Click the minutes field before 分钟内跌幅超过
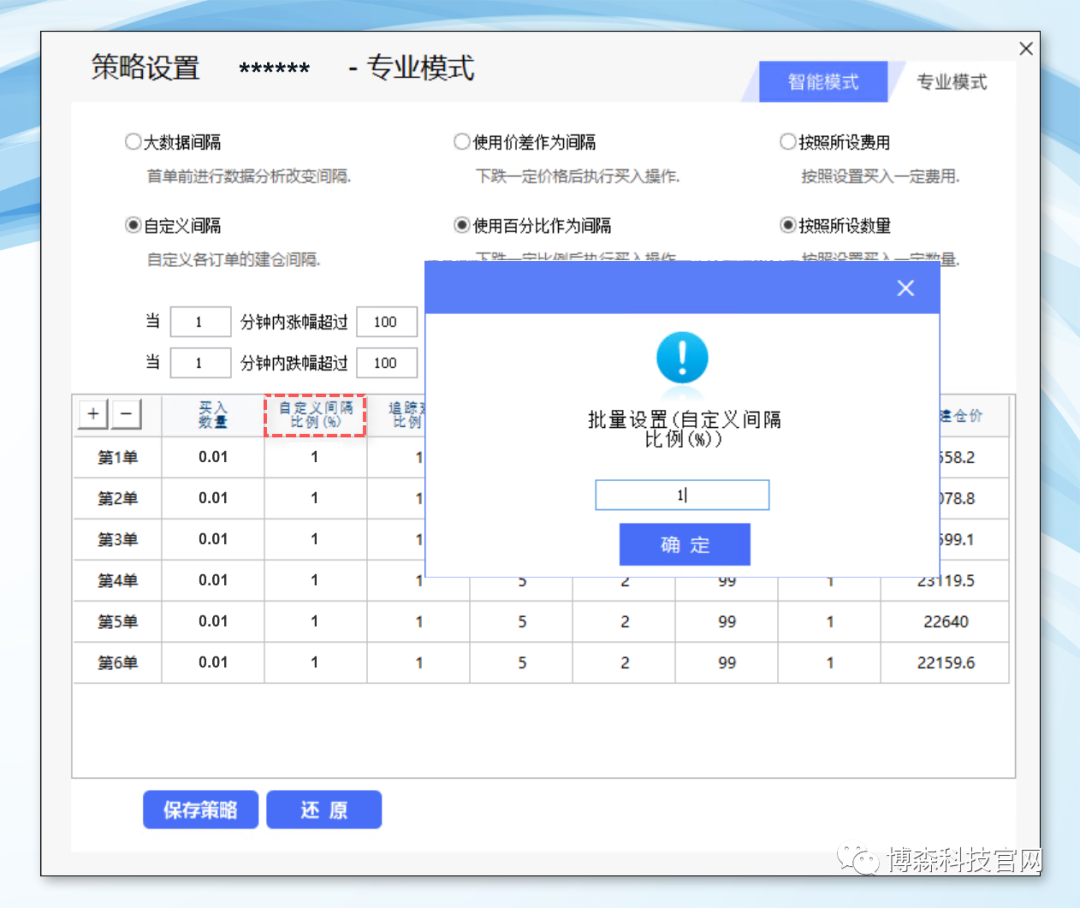Image resolution: width=1080 pixels, height=908 pixels. pos(200,363)
